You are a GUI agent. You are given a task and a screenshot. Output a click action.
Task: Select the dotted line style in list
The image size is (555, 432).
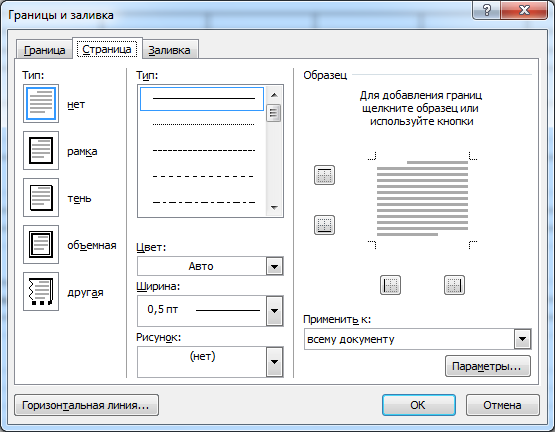point(203,124)
